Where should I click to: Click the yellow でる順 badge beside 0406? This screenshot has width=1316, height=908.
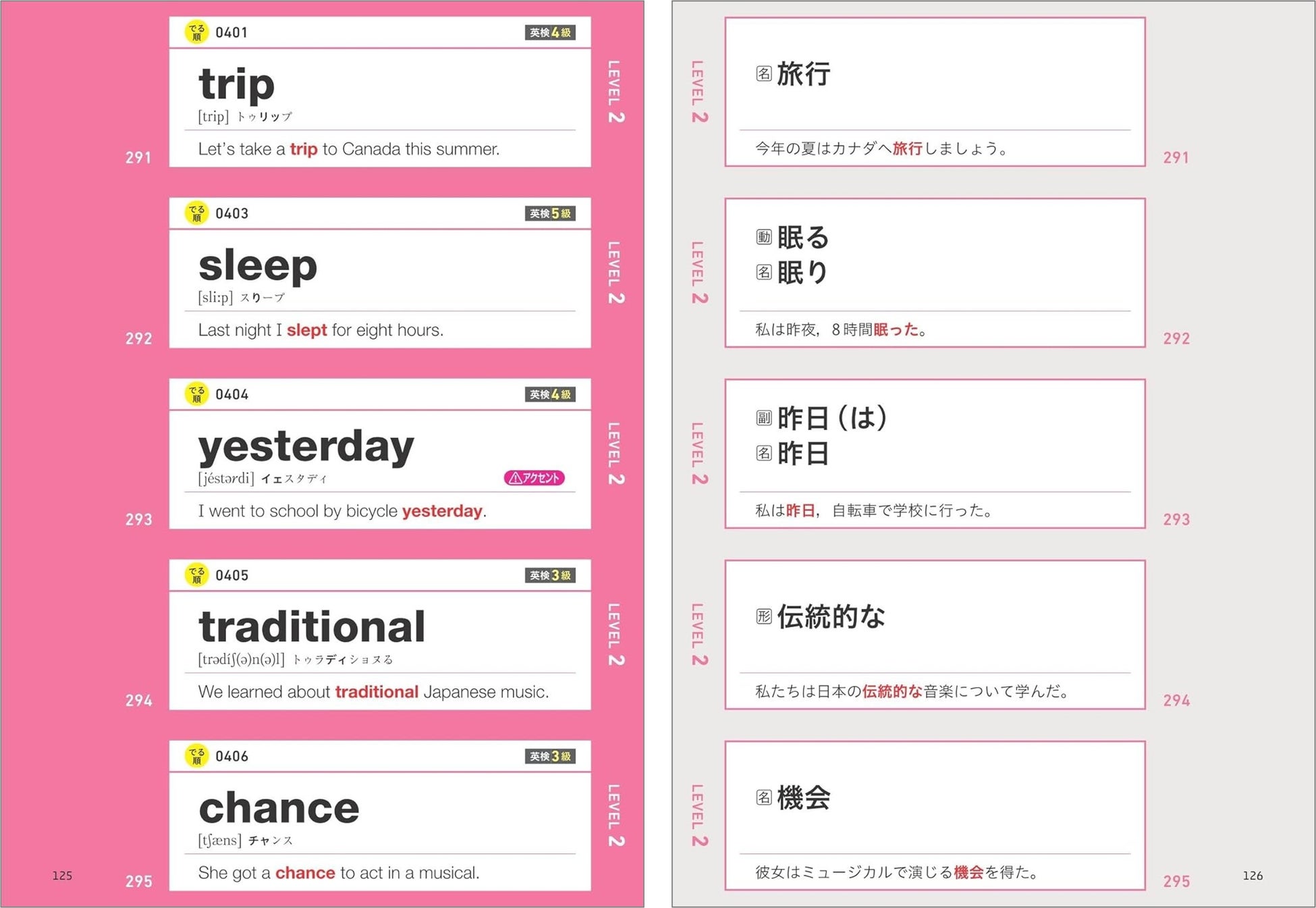tap(196, 756)
